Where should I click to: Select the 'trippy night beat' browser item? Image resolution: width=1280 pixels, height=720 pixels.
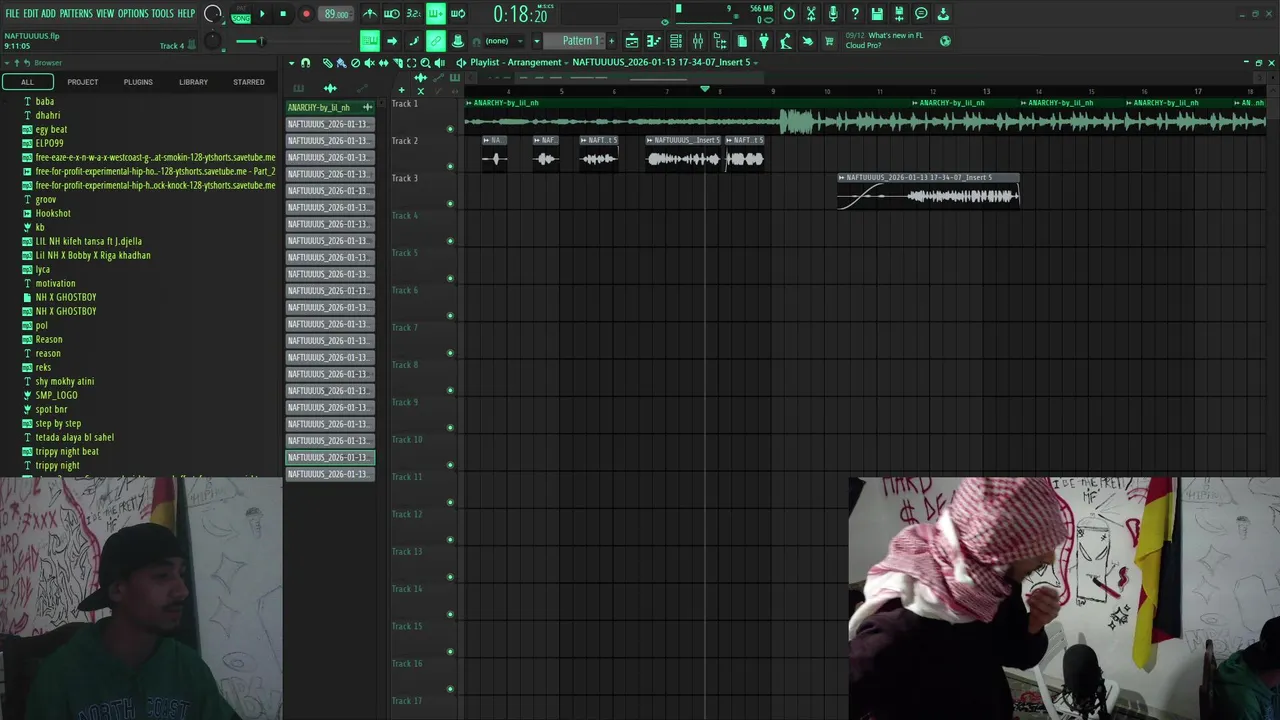pos(67,451)
